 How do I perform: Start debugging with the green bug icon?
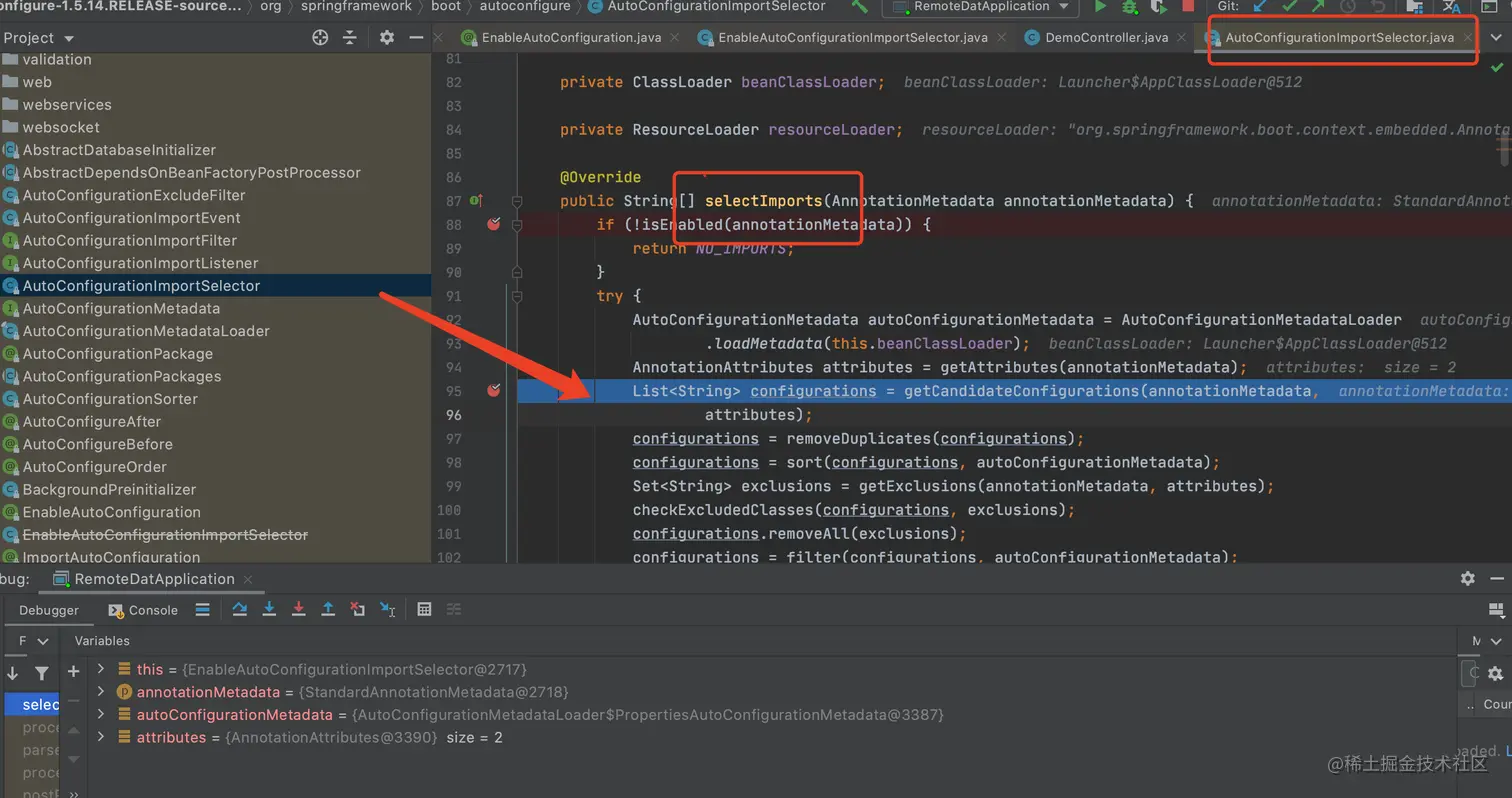pos(1130,7)
